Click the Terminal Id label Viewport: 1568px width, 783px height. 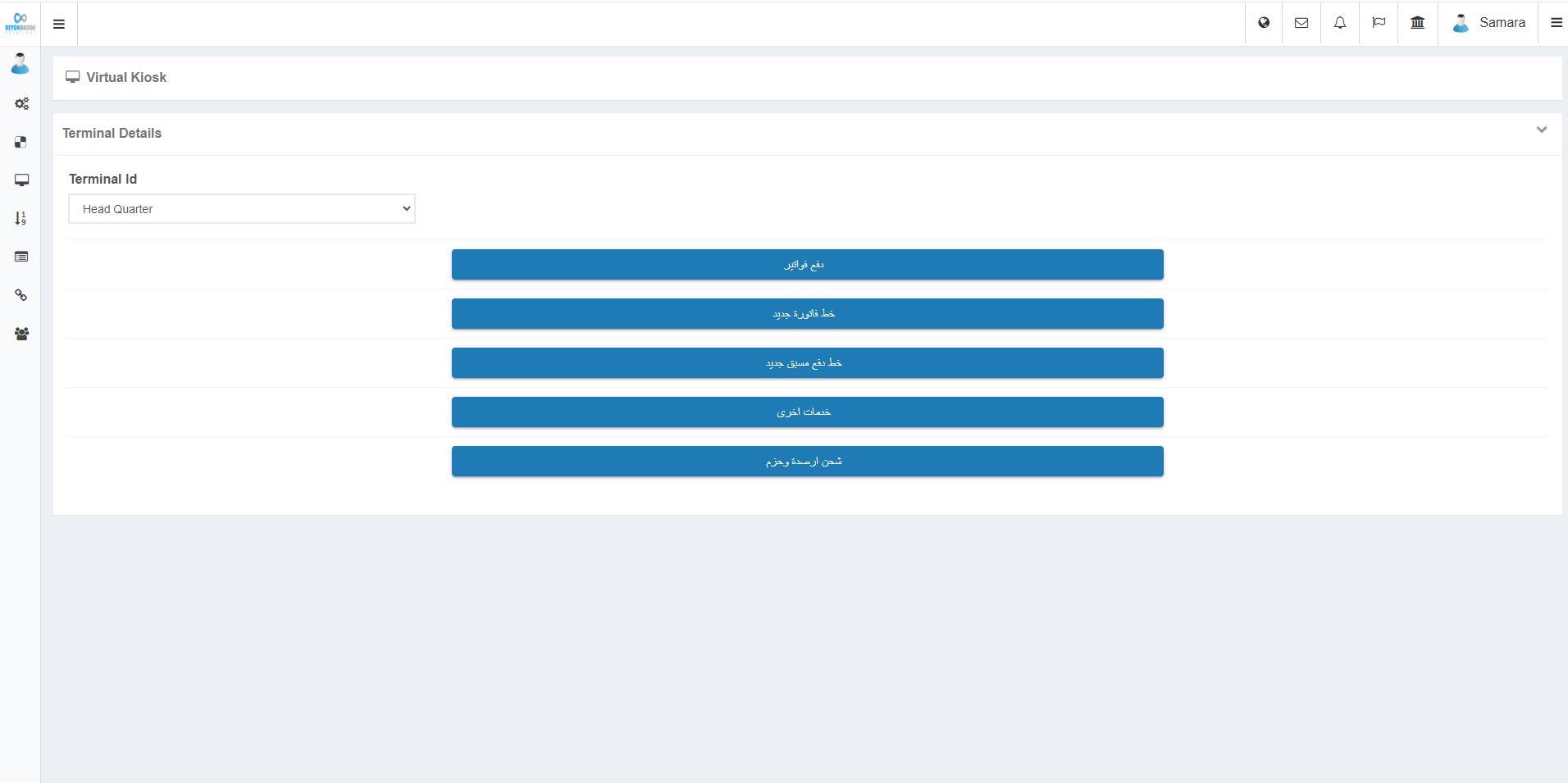(103, 179)
